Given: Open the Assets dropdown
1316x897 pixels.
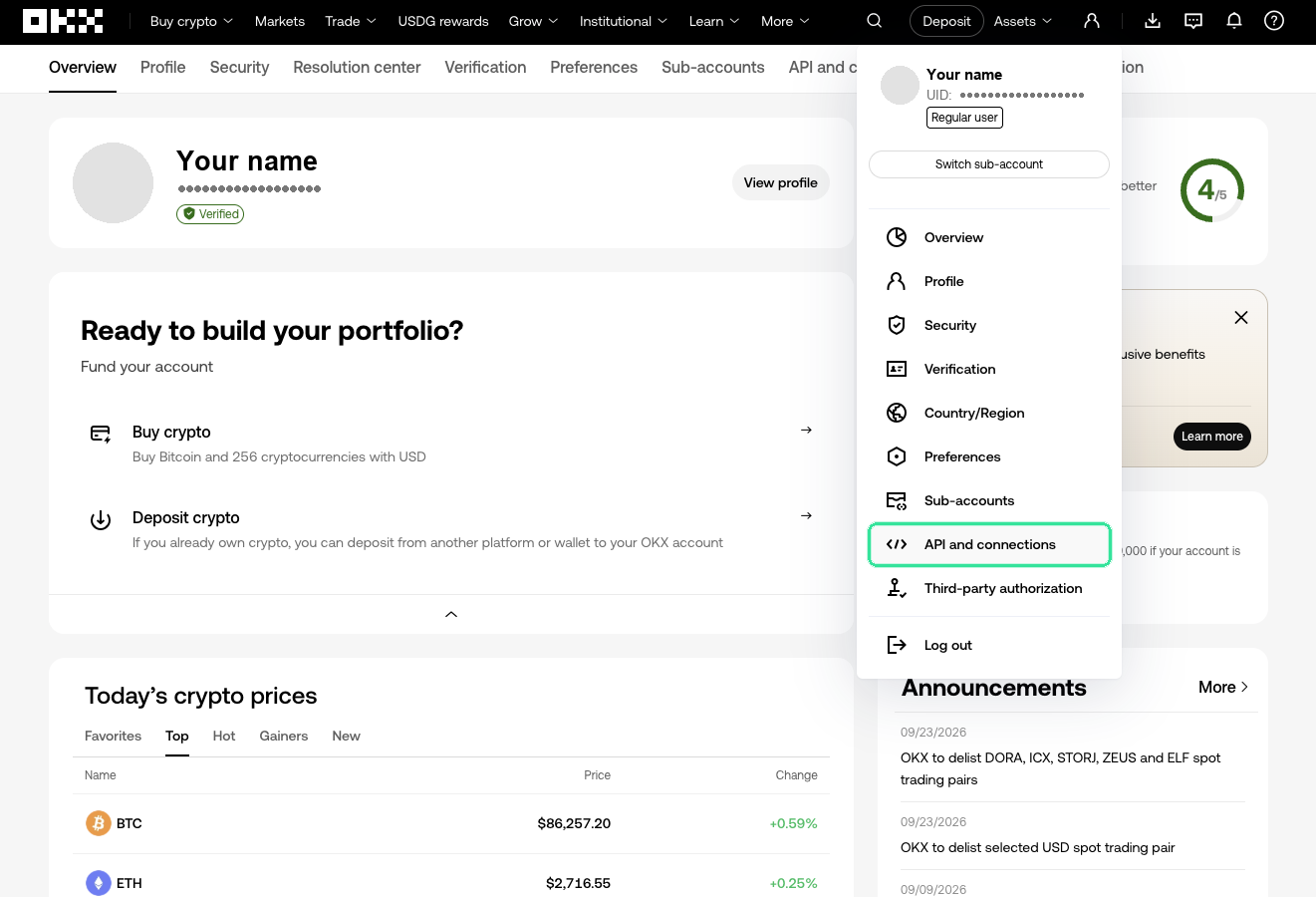Looking at the screenshot, I should click(1023, 21).
